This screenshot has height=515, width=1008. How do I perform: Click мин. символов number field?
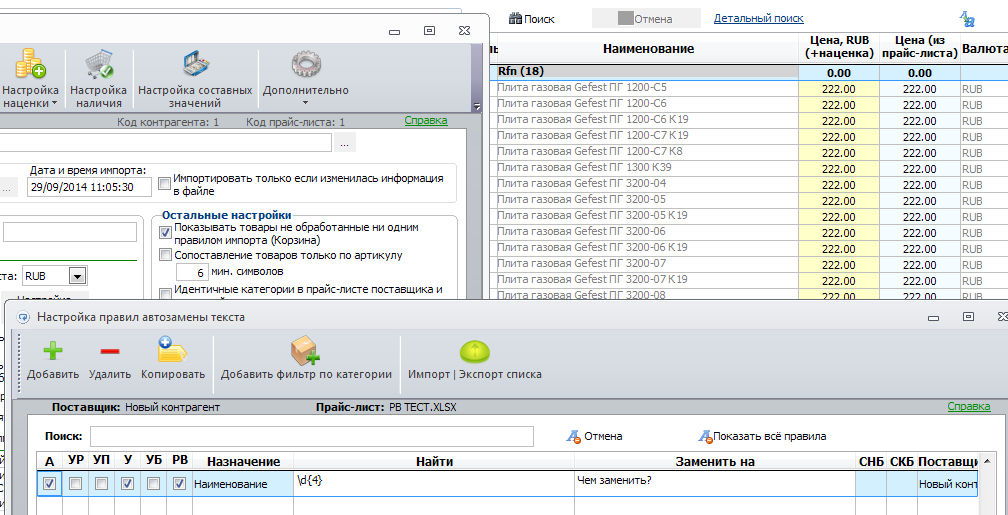(192, 272)
